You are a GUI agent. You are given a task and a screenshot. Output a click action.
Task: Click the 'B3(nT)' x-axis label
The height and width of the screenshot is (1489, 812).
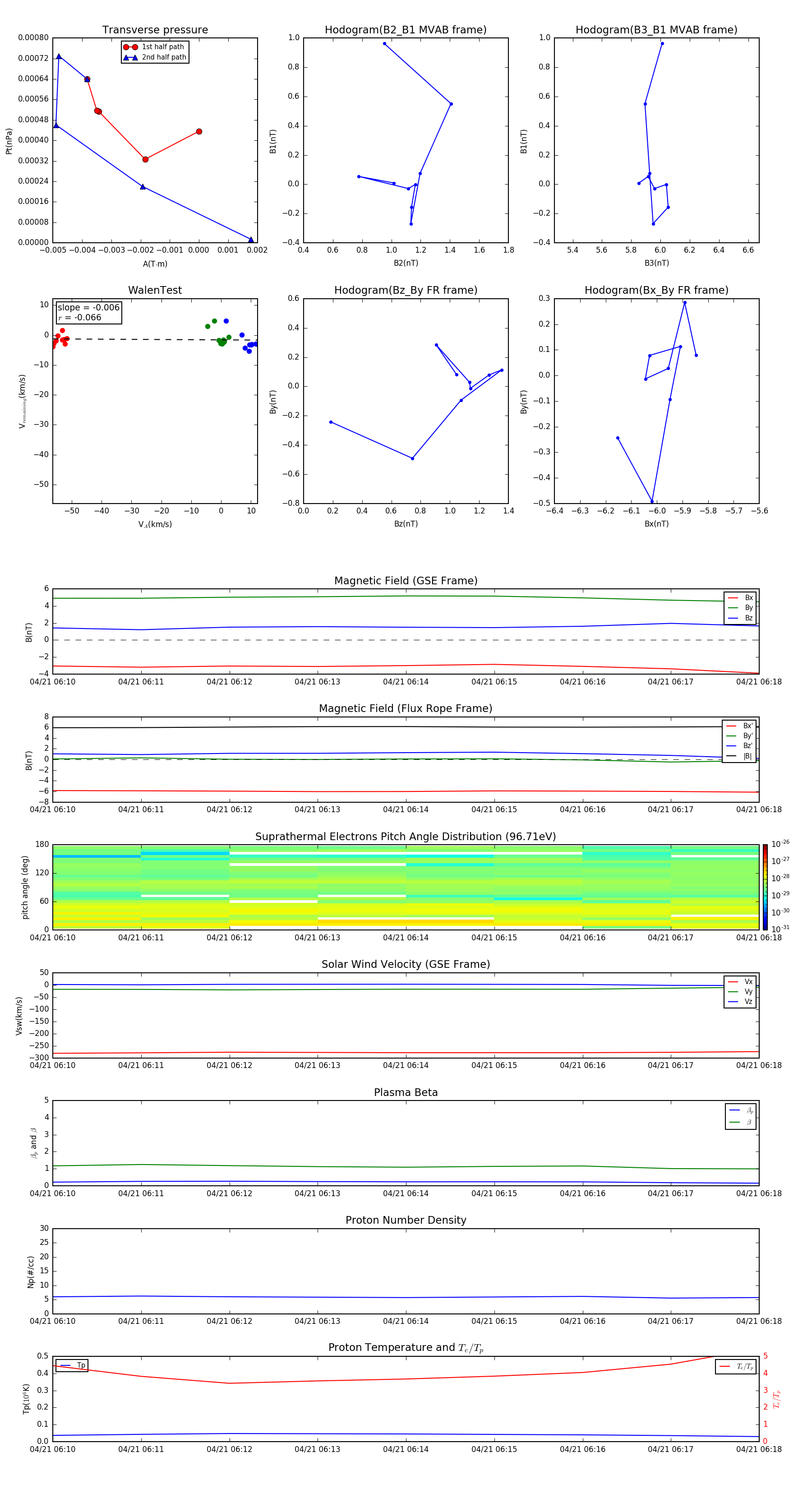coord(656,263)
